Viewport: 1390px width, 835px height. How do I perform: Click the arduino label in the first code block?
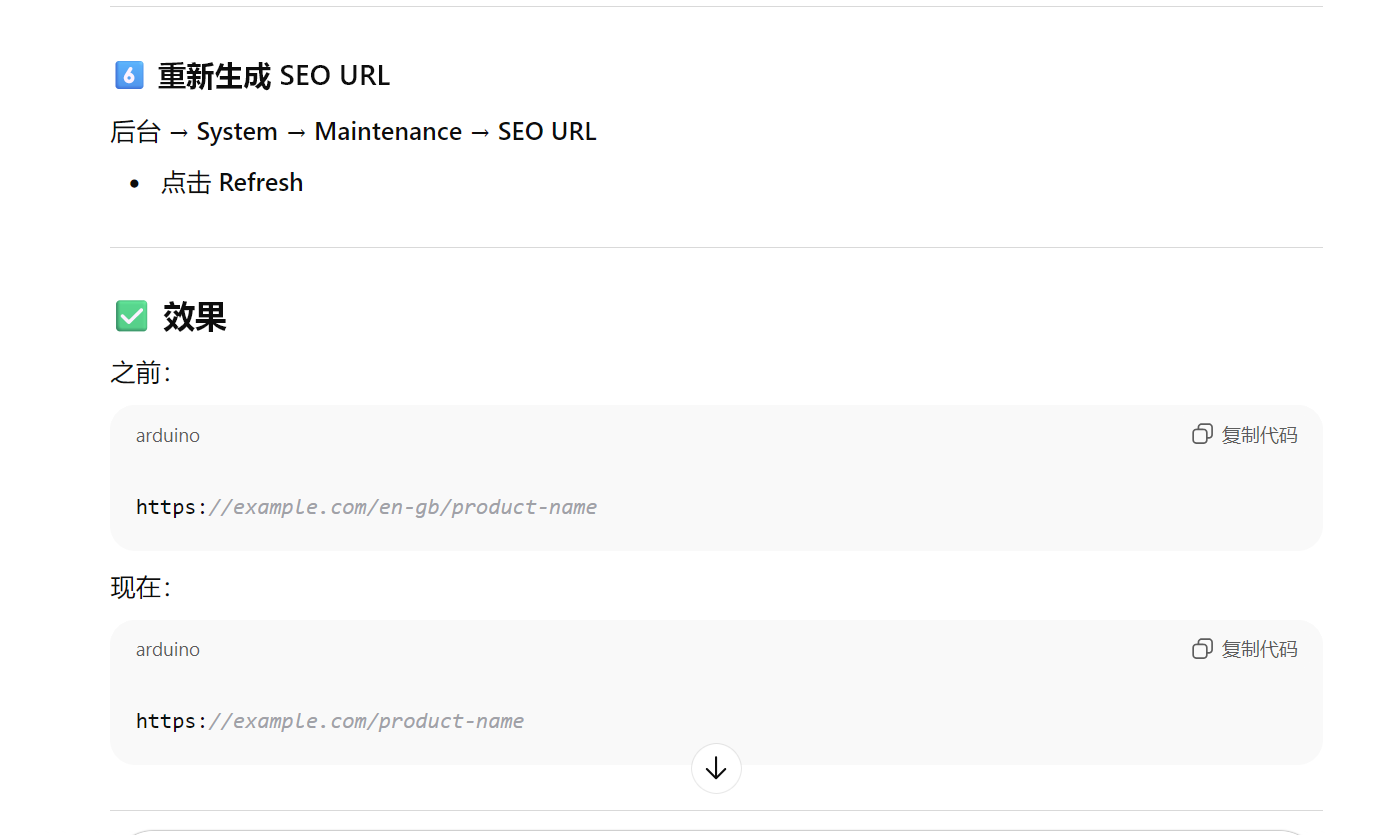[168, 436]
